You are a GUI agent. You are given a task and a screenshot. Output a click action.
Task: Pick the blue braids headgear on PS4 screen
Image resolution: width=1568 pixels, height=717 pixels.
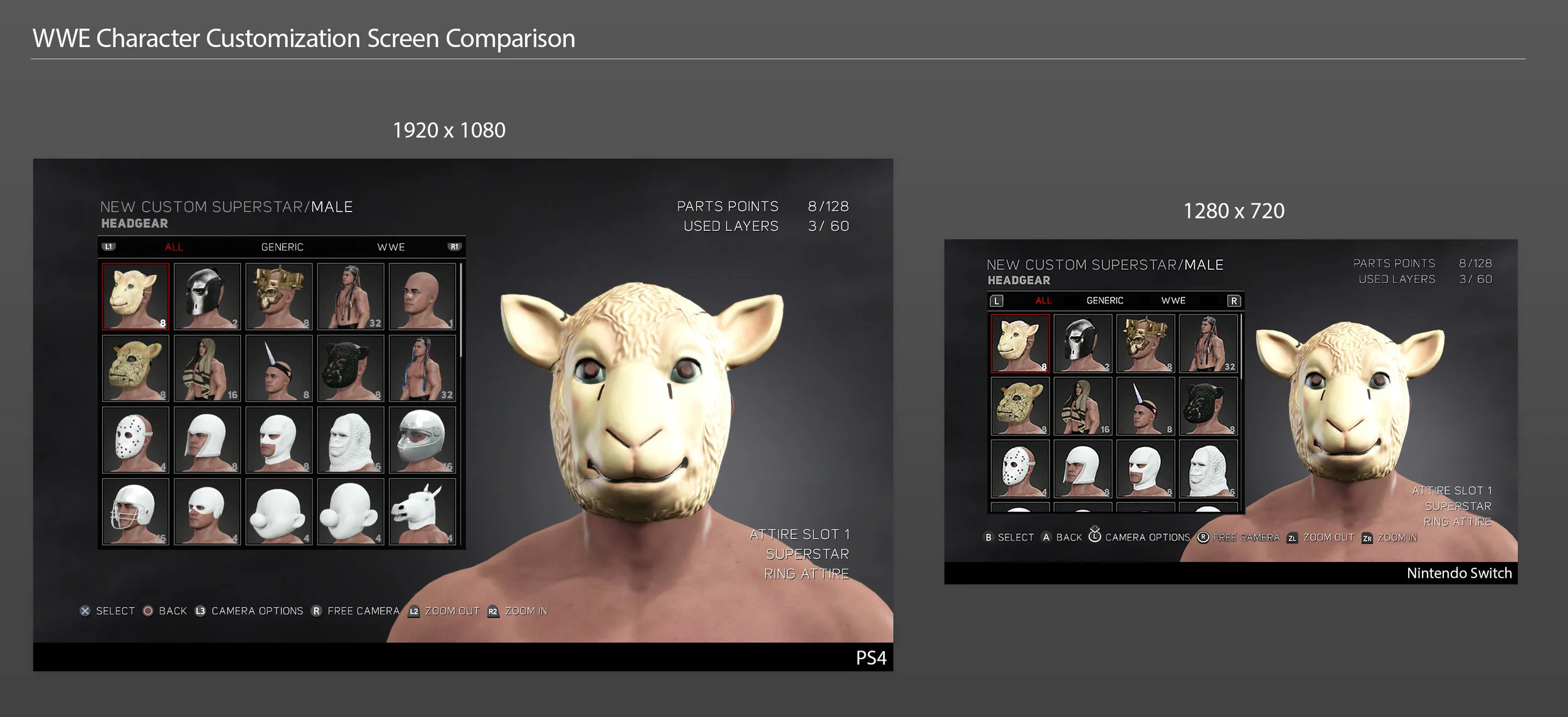point(422,368)
